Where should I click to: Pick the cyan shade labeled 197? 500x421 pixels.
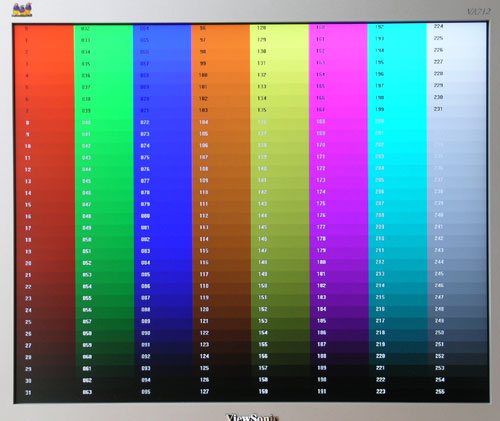pos(397,86)
